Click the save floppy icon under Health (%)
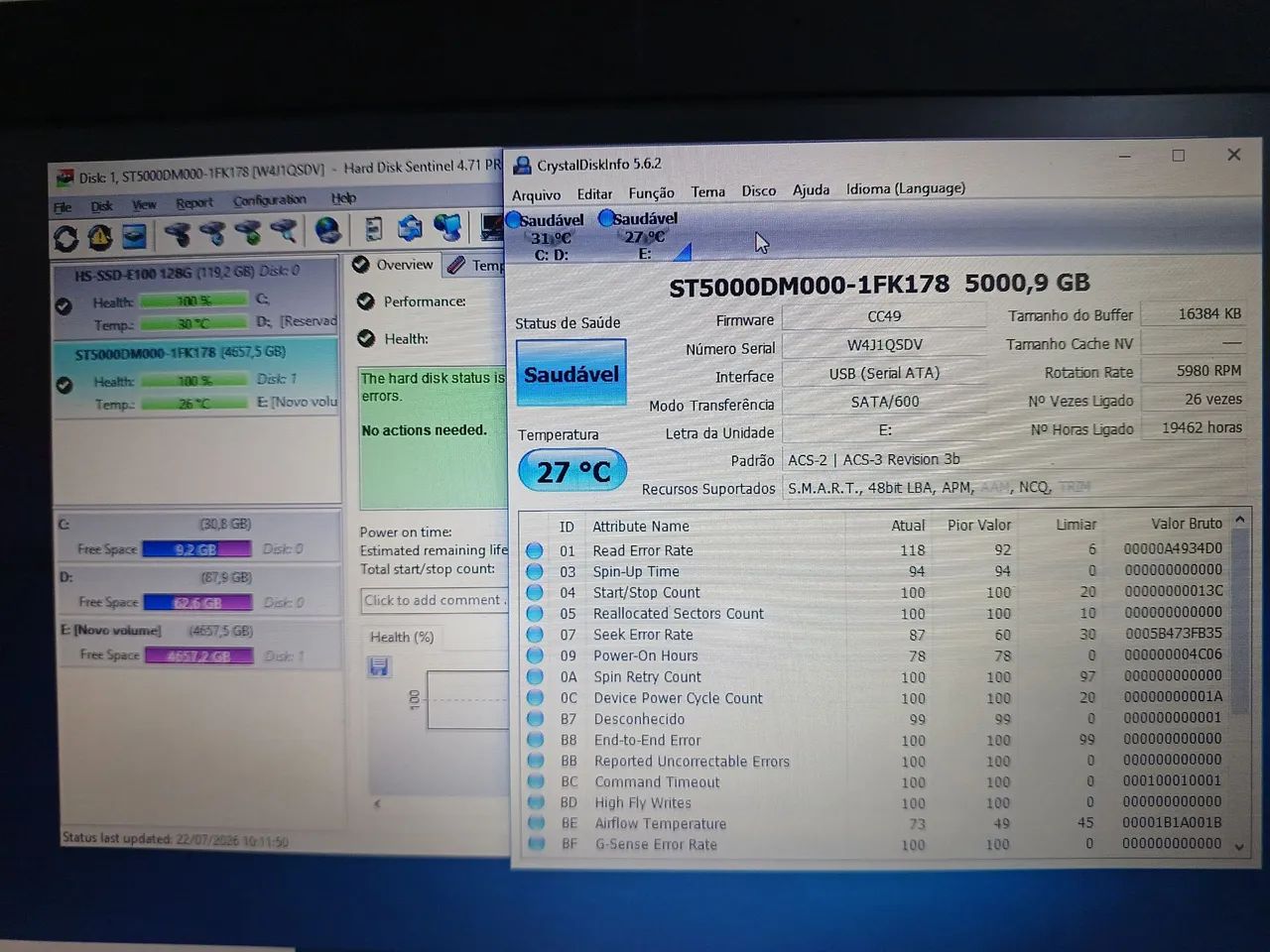Viewport: 1270px width, 952px height. pyautogui.click(x=379, y=666)
